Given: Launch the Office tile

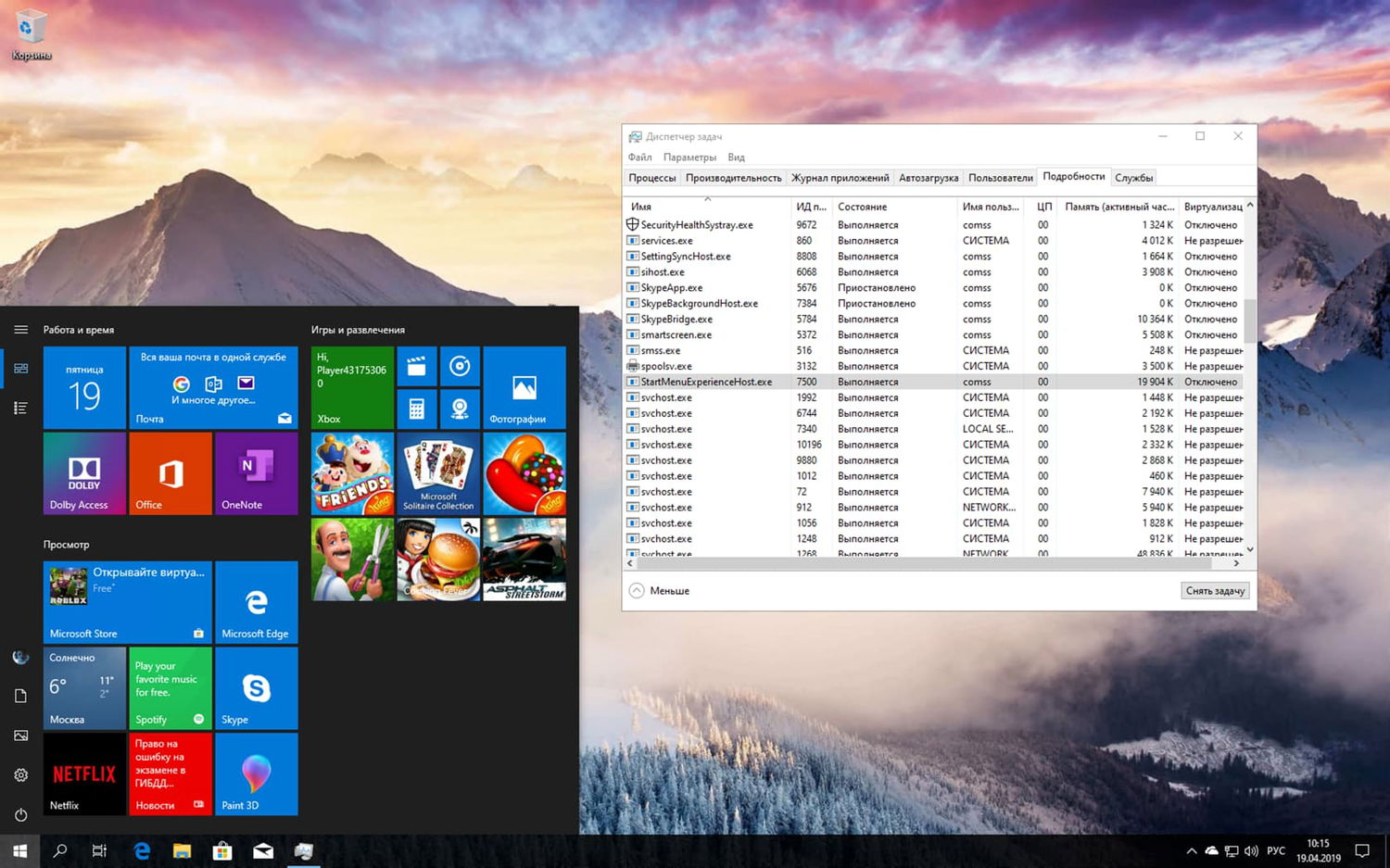Looking at the screenshot, I should [x=171, y=473].
